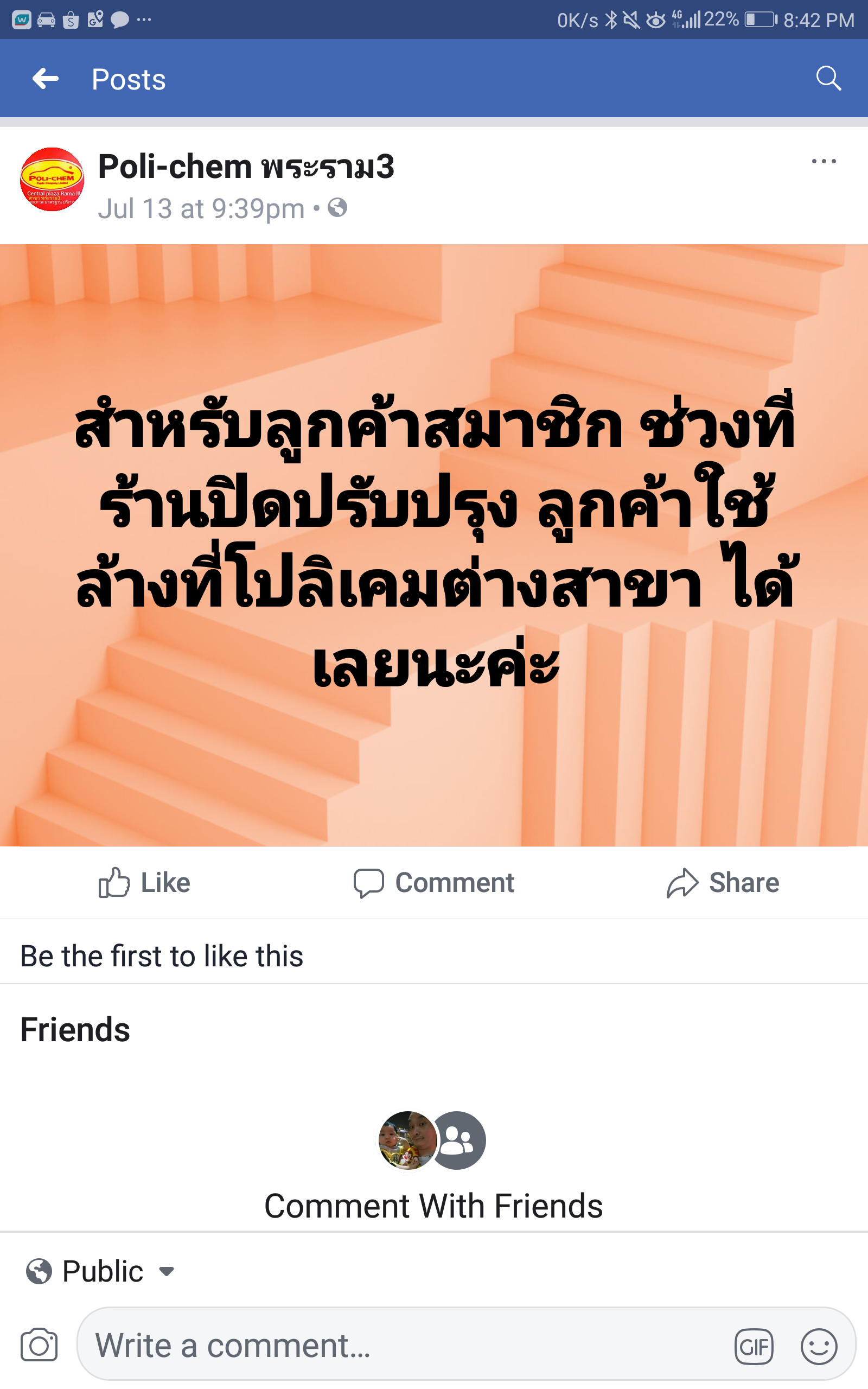Open the Poli-chem พระราม3 page name link
Screen dimensions: 868x1389
pyautogui.click(x=246, y=167)
